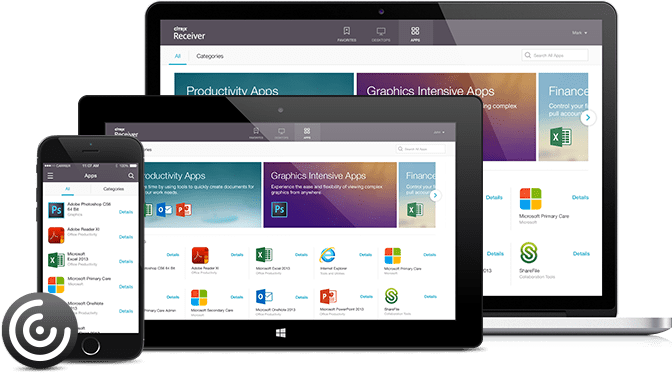This screenshot has width=672, height=373.
Task: Switch to the All tab on the laptop
Action: tap(177, 56)
